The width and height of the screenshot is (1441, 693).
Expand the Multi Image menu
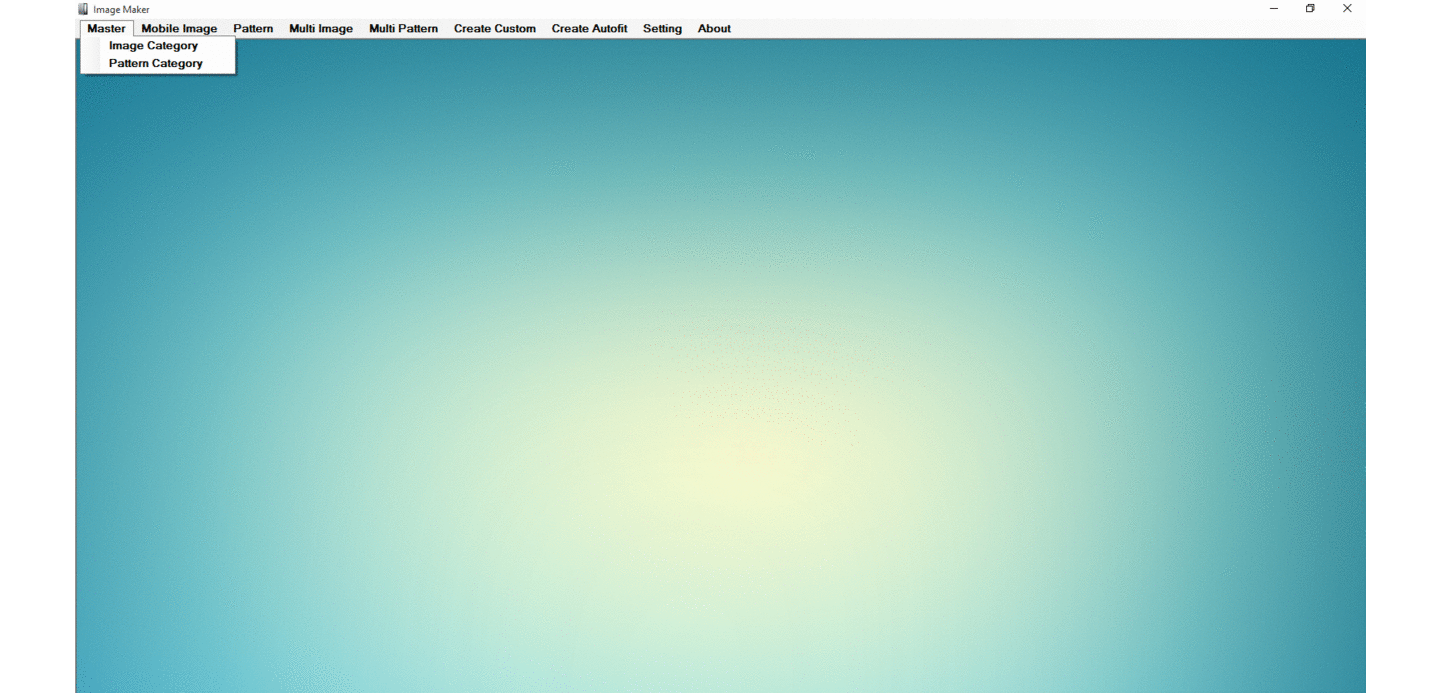pos(321,29)
